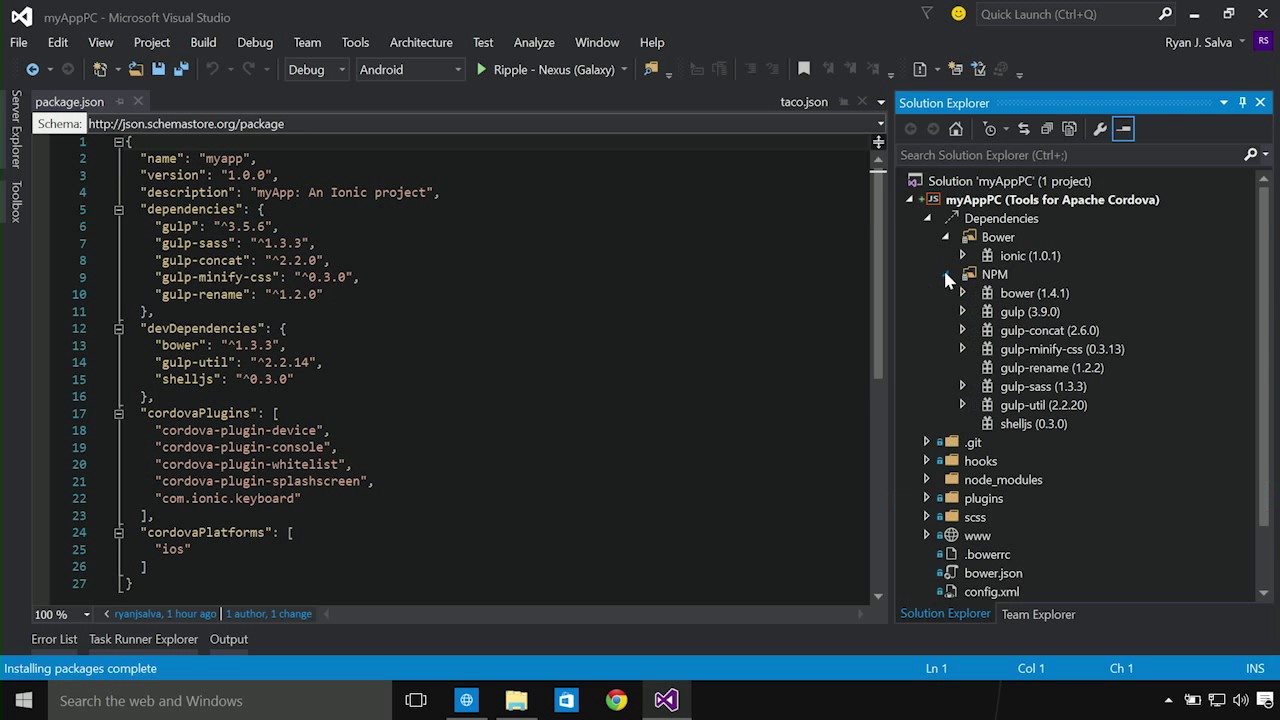This screenshot has width=1280, height=720.
Task: Click the Ryan J. Salva account name
Action: (x=1198, y=42)
